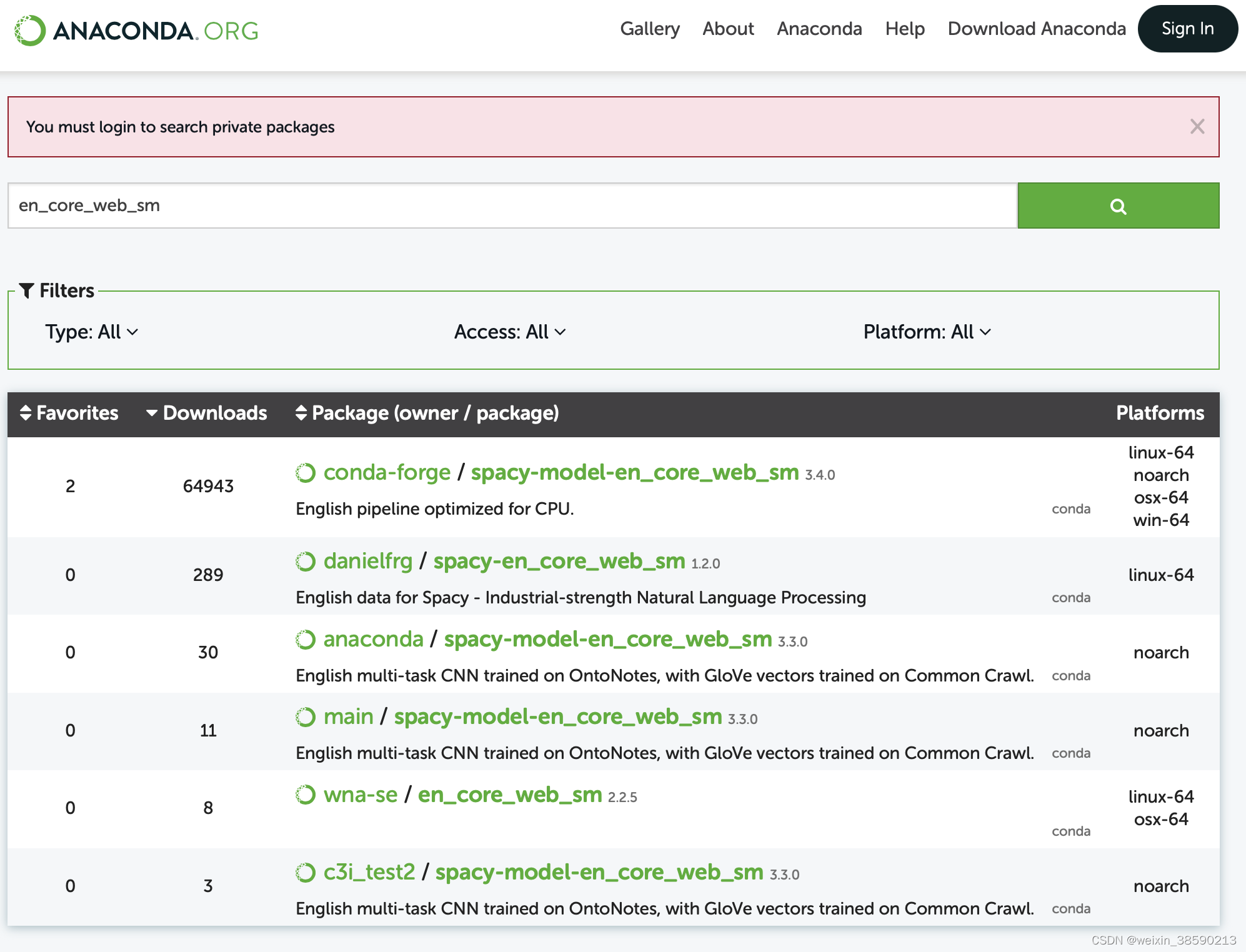Click the anaconda owner circle icon

[x=306, y=640]
